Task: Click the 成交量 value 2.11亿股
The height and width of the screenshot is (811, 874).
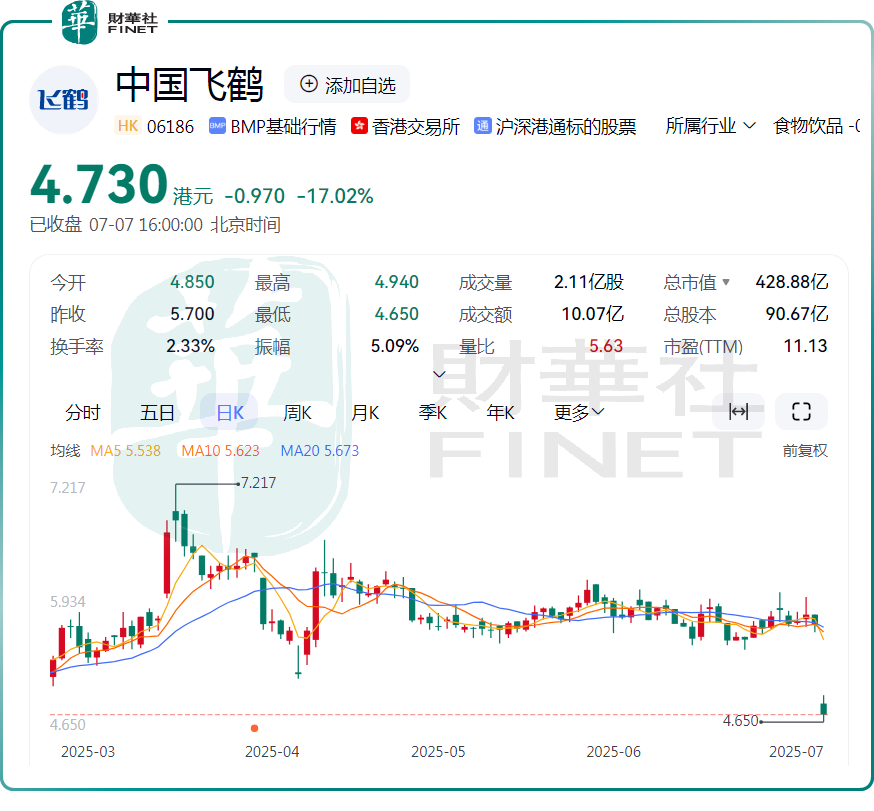Action: coord(589,282)
